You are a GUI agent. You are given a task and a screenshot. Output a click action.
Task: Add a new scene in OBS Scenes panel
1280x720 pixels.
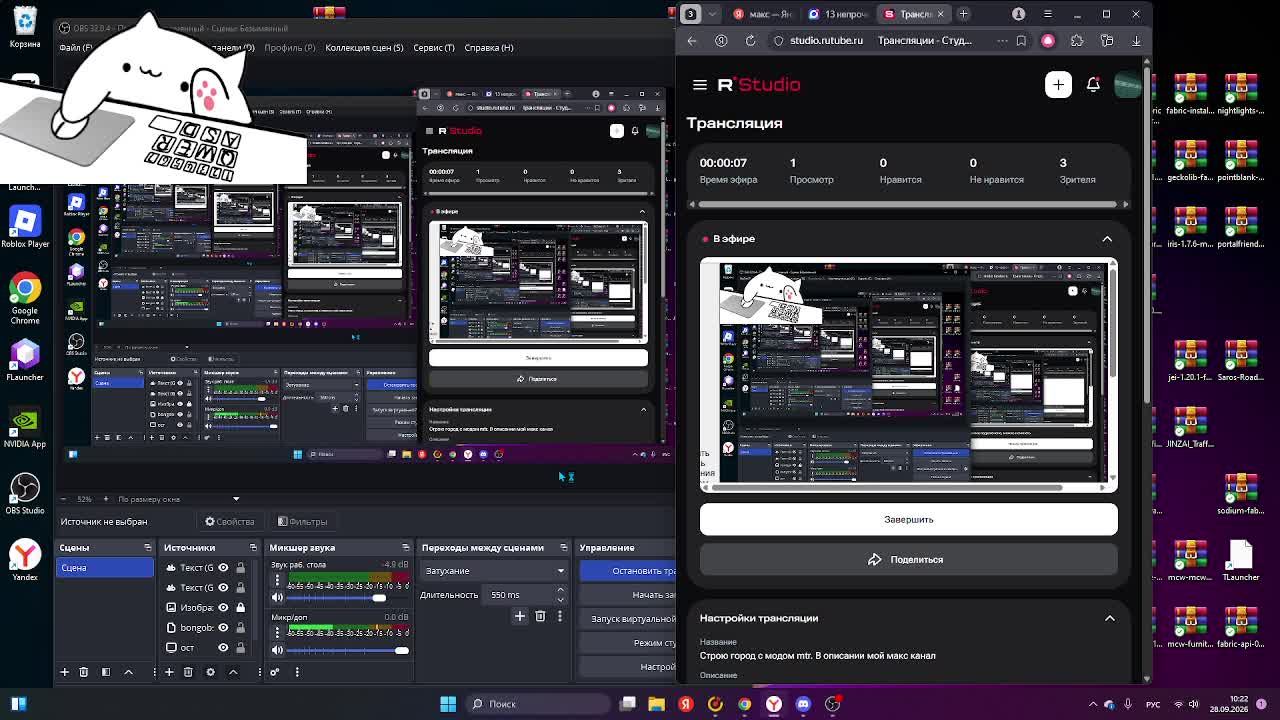[65, 672]
